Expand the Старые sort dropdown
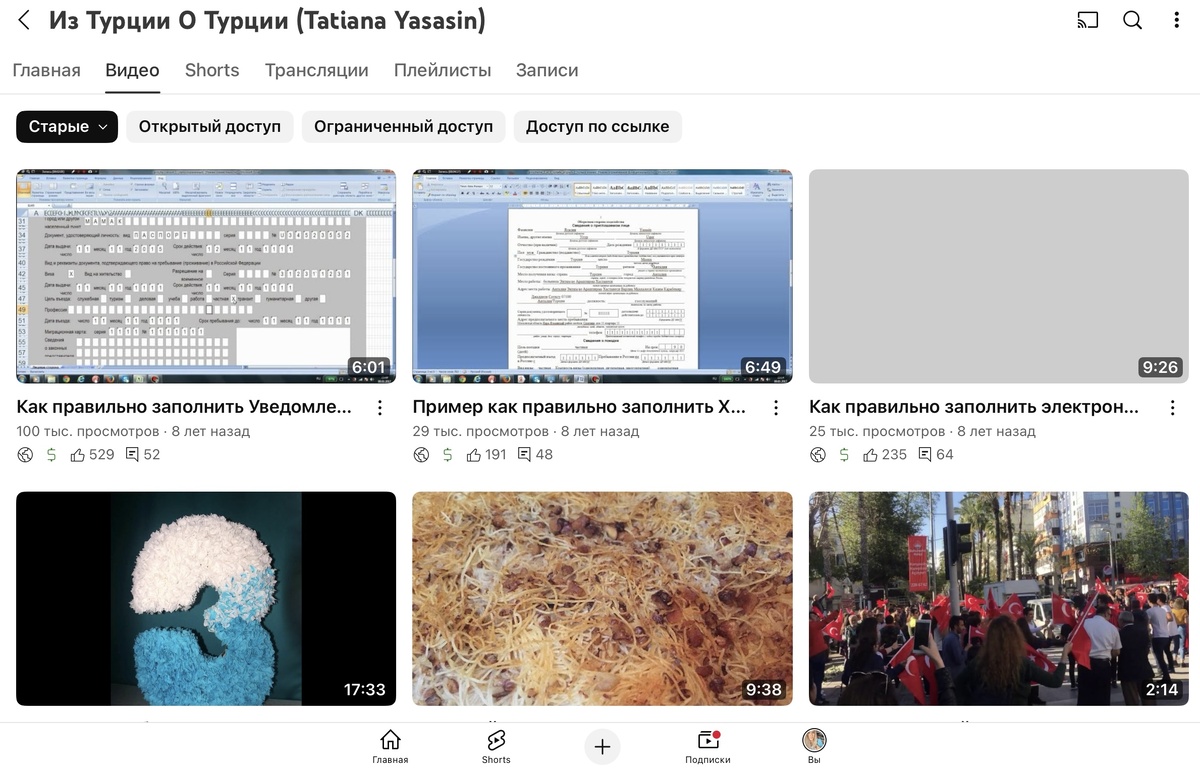The image size is (1200, 770). (x=67, y=127)
